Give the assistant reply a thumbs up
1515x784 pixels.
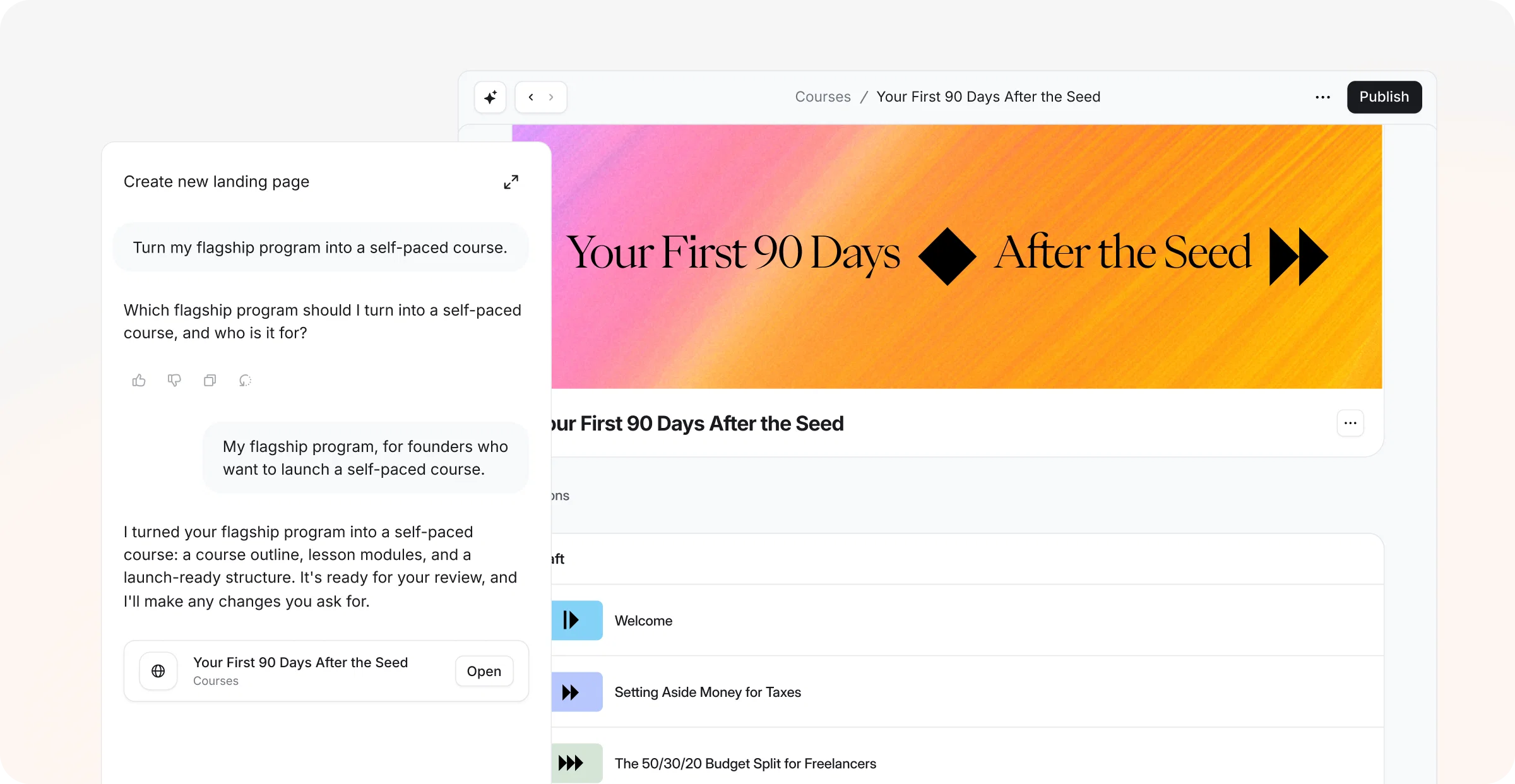(x=139, y=380)
